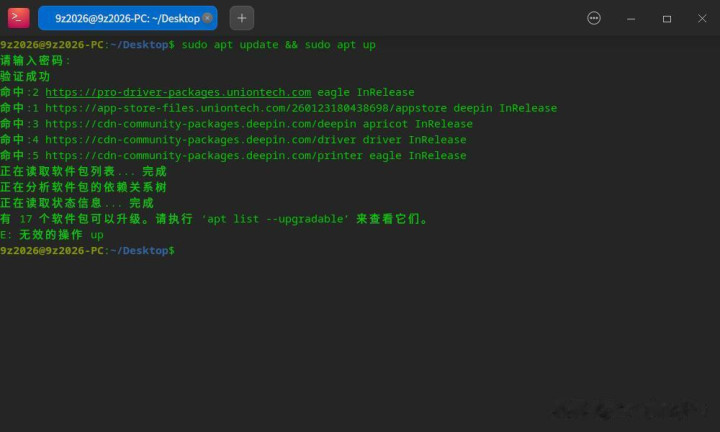Click the command 'sudo apt update && sudo apt up'
The height and width of the screenshot is (432, 720).
coord(279,45)
